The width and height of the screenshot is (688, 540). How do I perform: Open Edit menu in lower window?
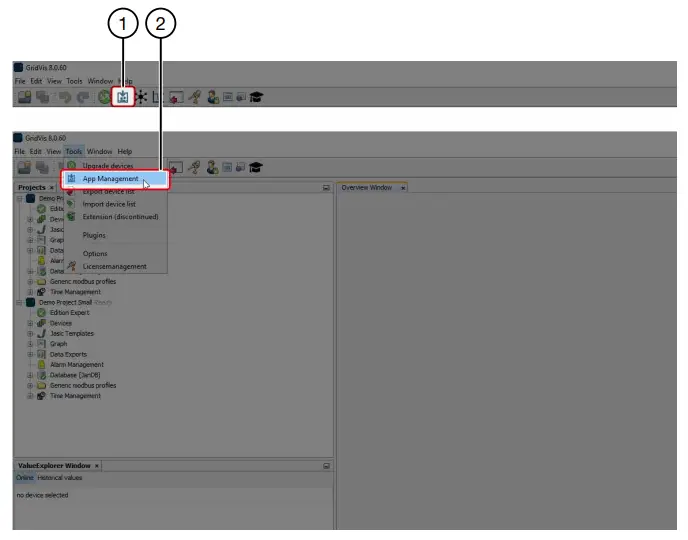pyautogui.click(x=36, y=151)
